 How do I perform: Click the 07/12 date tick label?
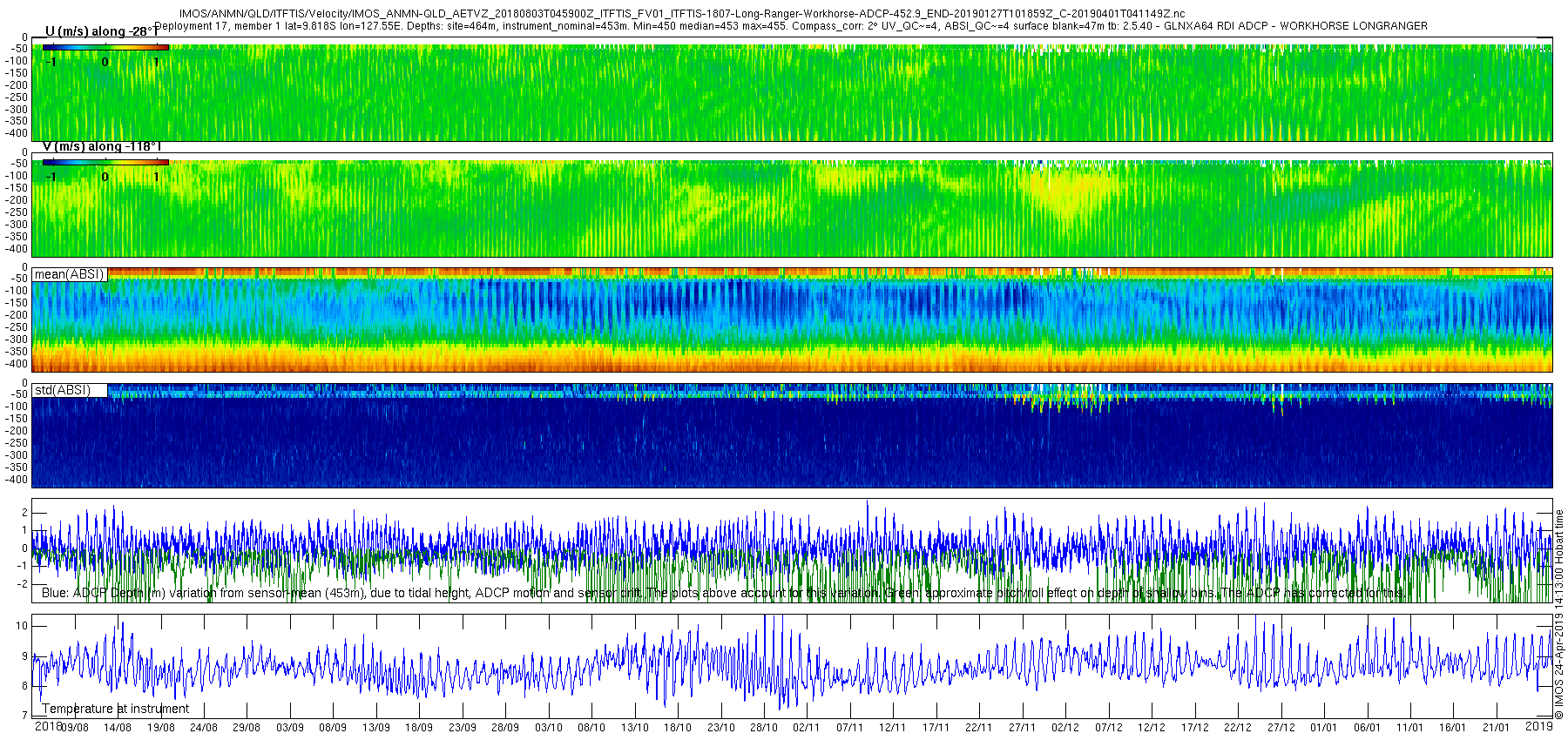coord(1109,728)
